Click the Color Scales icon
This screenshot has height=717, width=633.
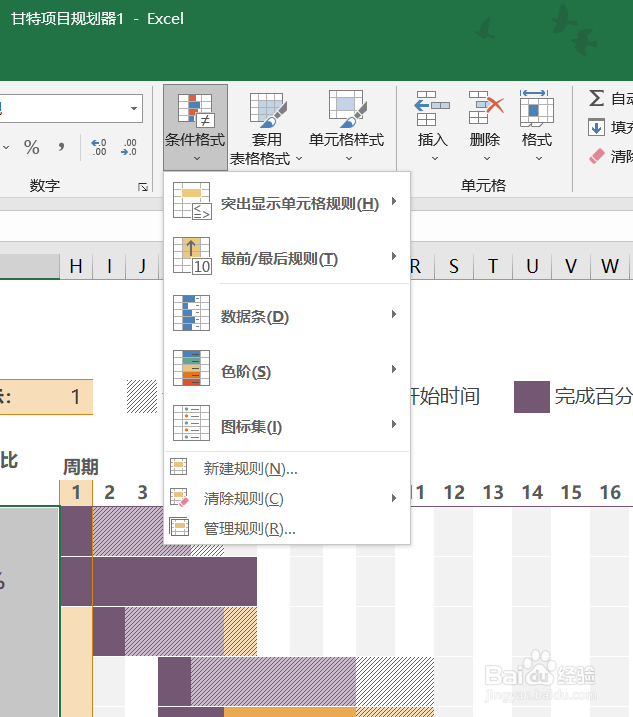192,368
